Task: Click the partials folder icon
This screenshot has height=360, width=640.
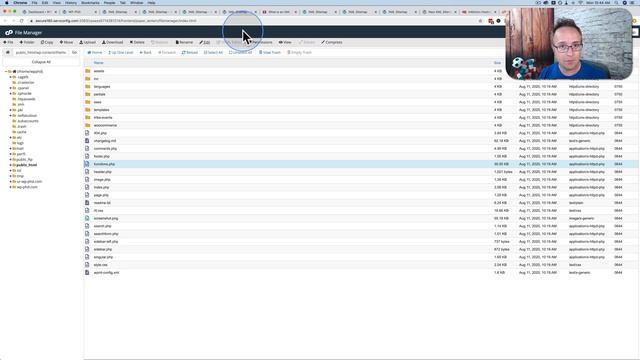Action: 87,94
